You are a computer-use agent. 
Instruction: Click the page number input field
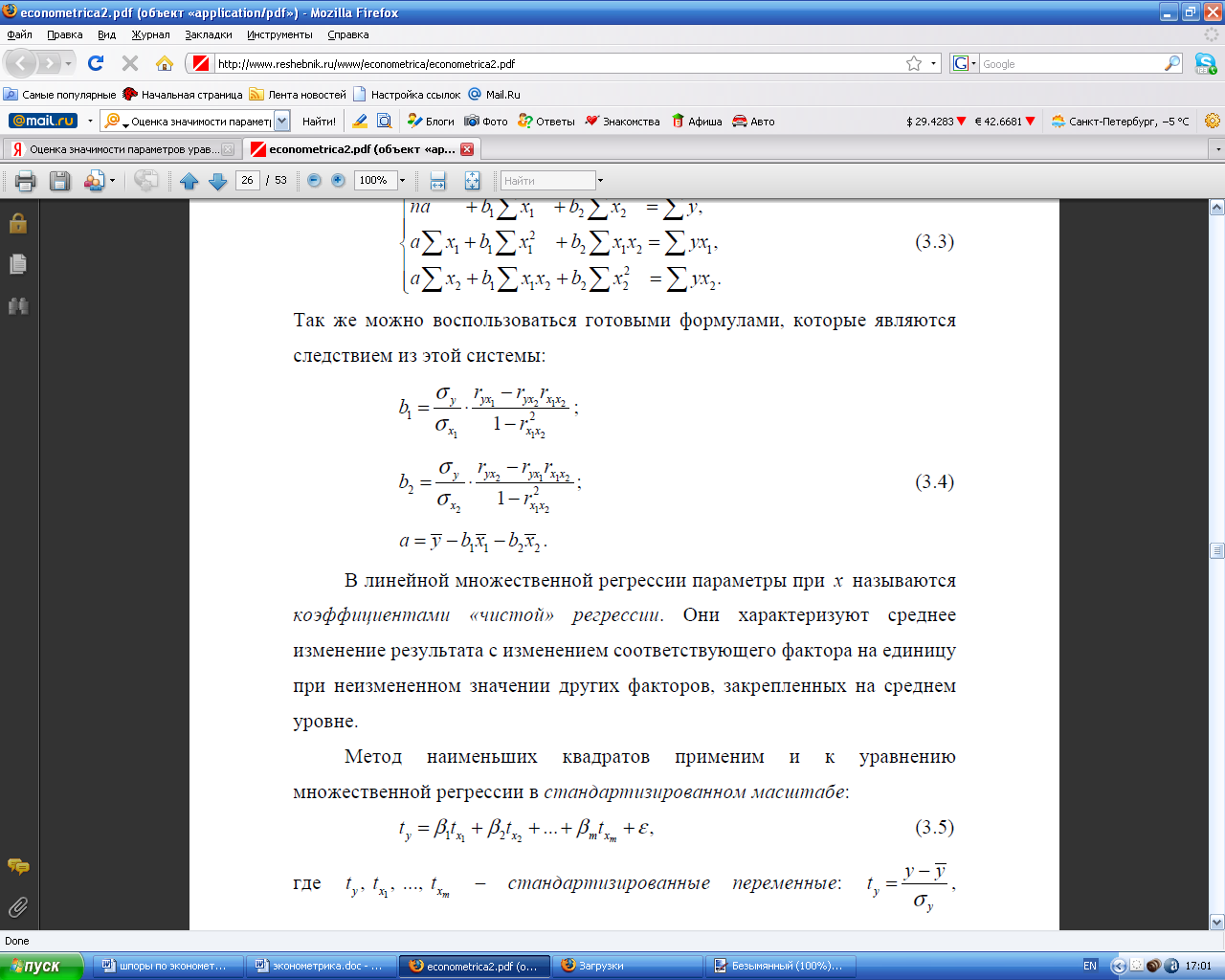(x=248, y=180)
